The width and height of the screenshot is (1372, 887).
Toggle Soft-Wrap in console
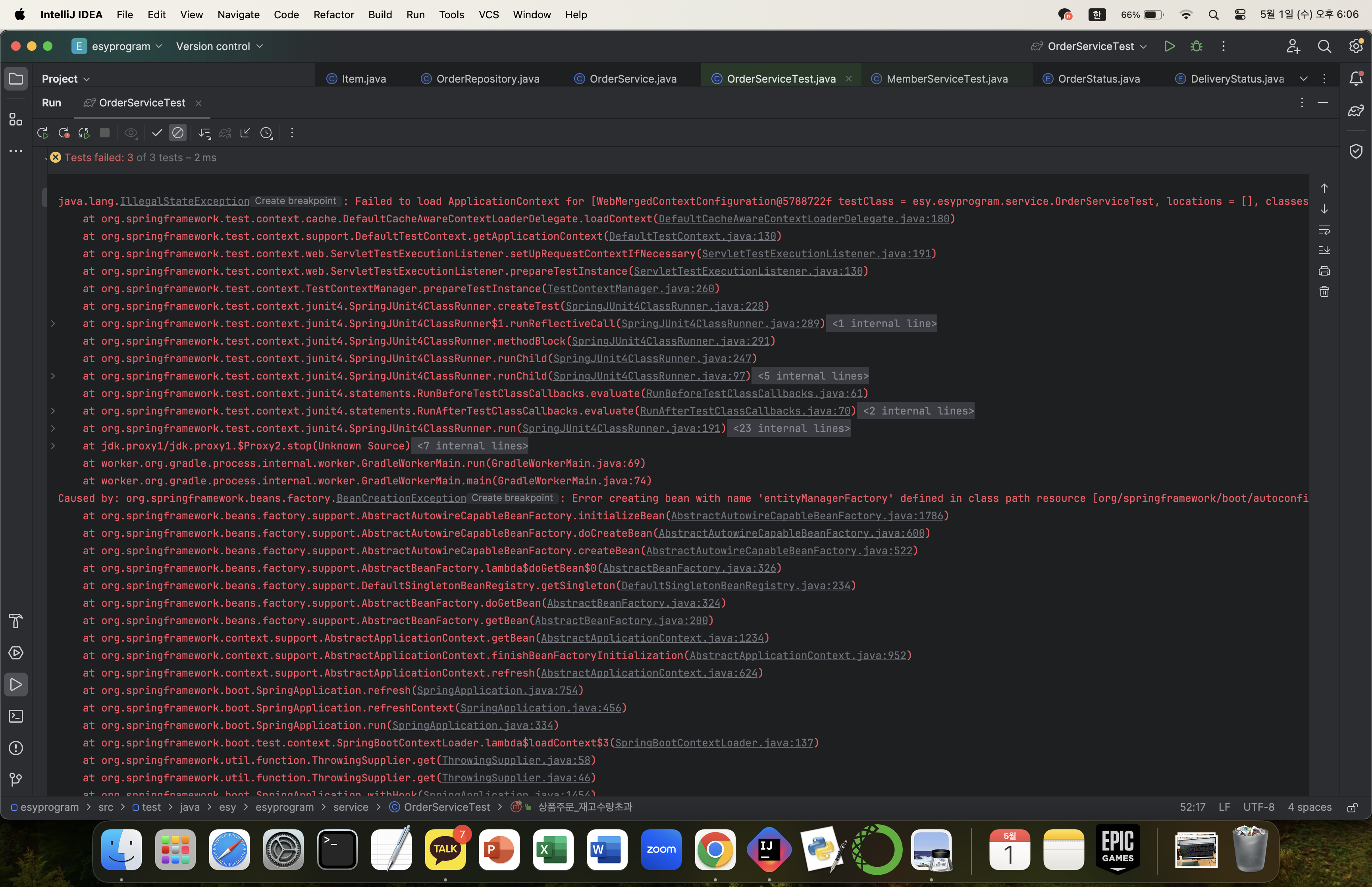pyautogui.click(x=1324, y=230)
